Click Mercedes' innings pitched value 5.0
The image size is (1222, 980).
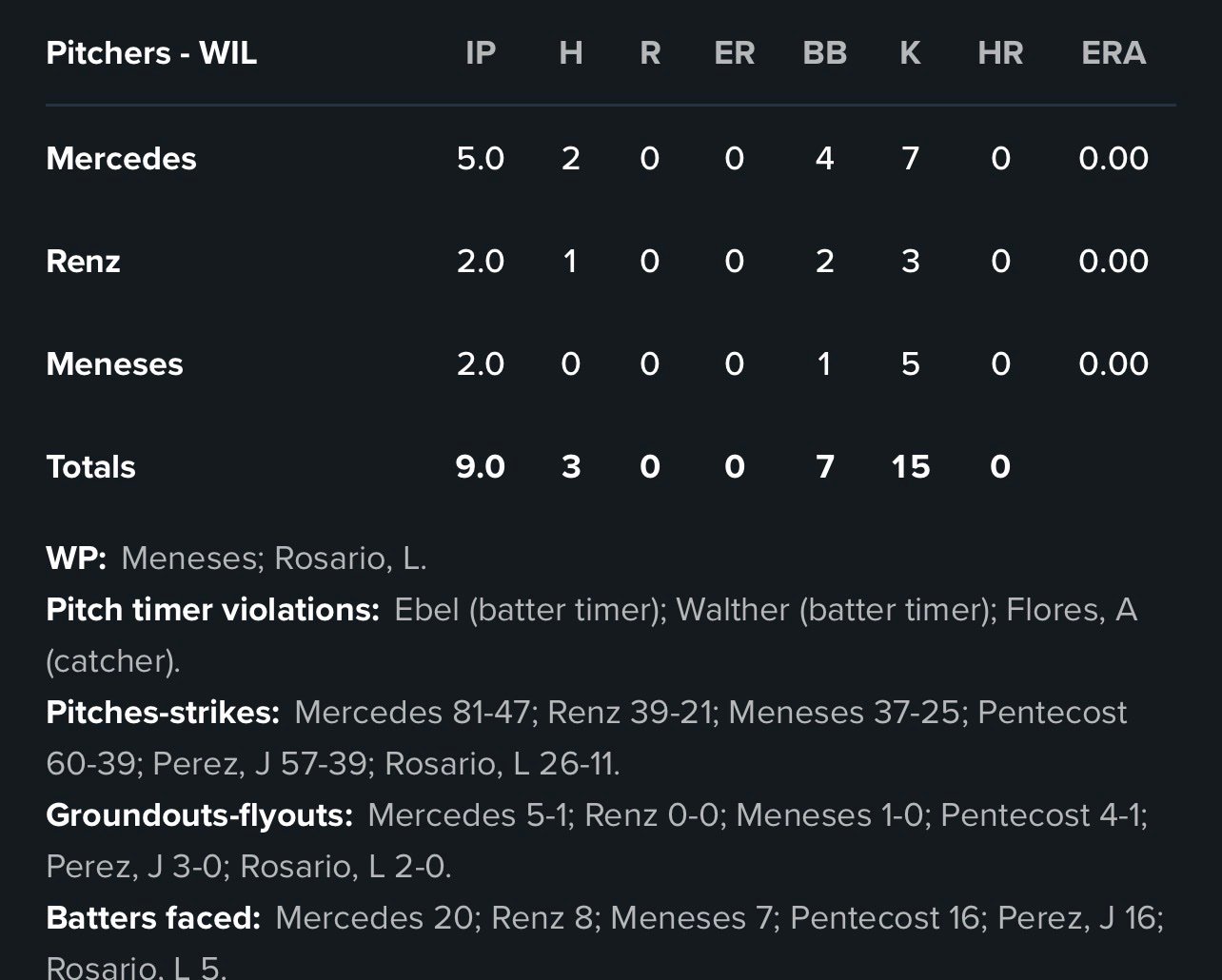481,158
